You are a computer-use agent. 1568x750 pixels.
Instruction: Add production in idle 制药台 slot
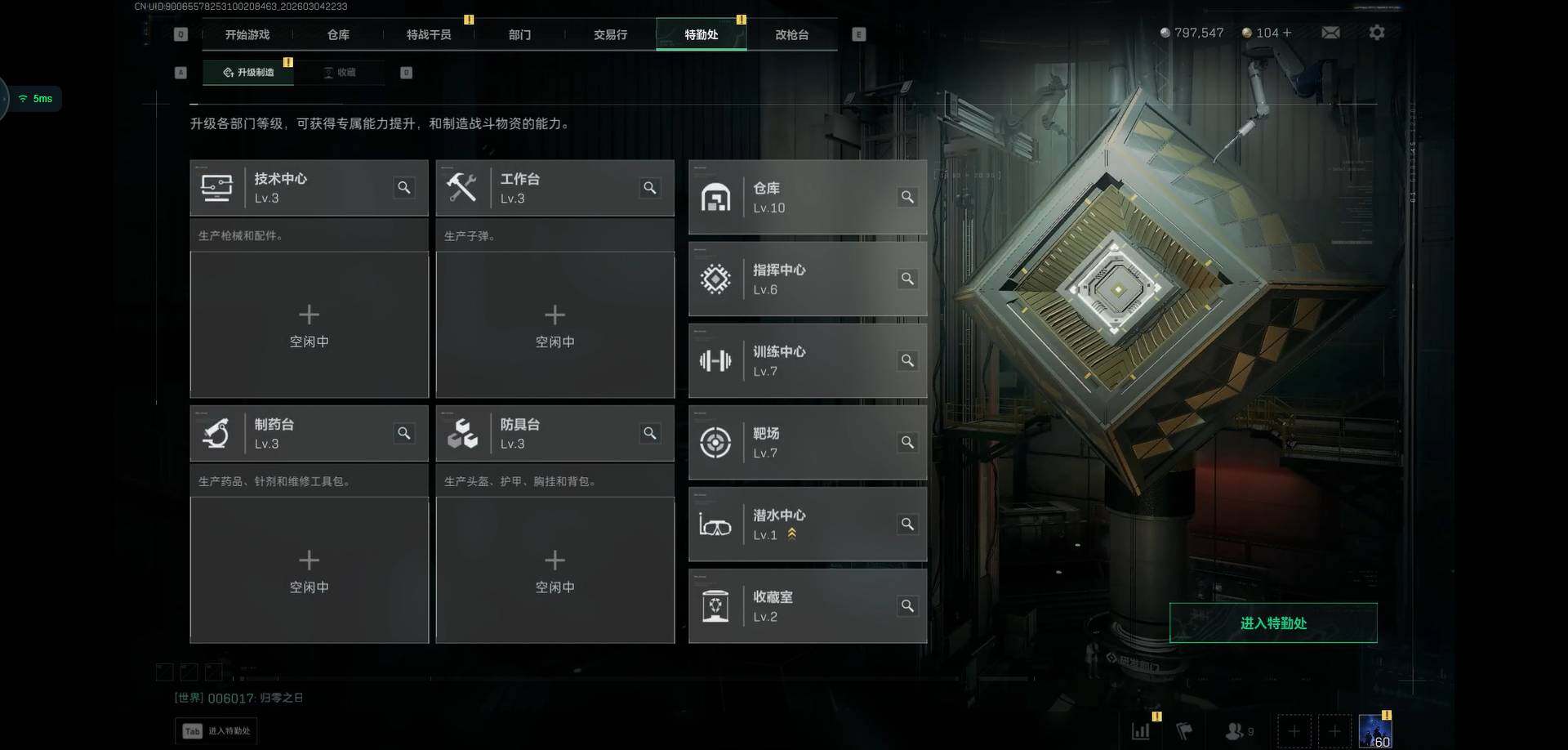pyautogui.click(x=309, y=570)
